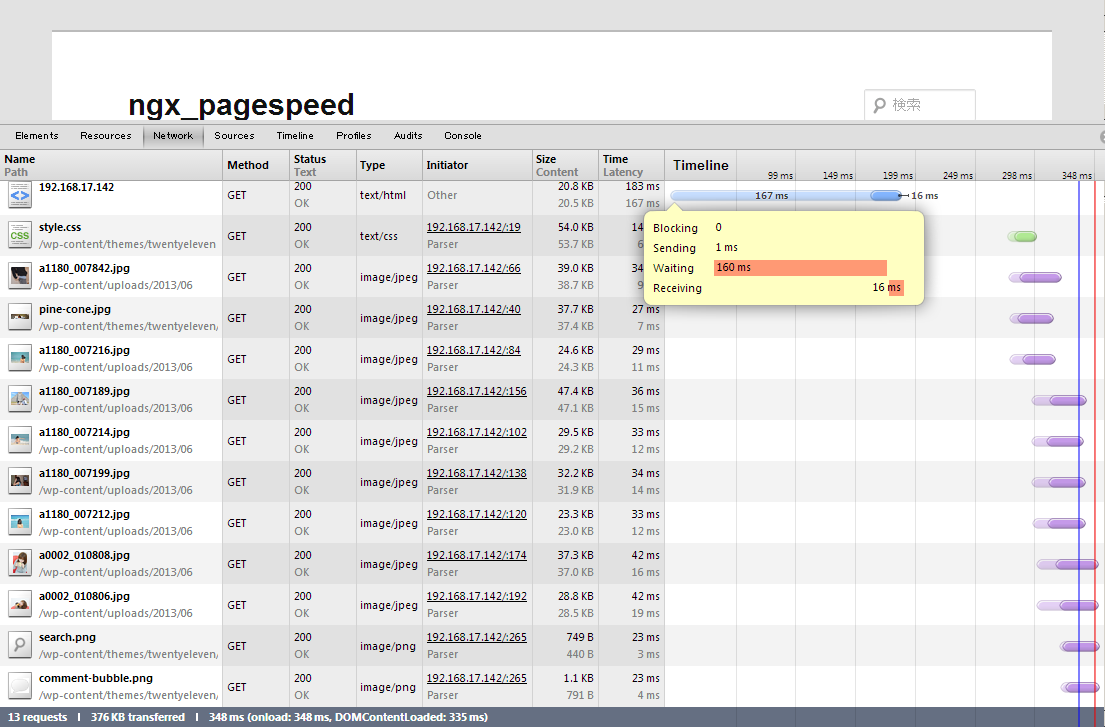Sort by the Initiator column header

coord(477,165)
